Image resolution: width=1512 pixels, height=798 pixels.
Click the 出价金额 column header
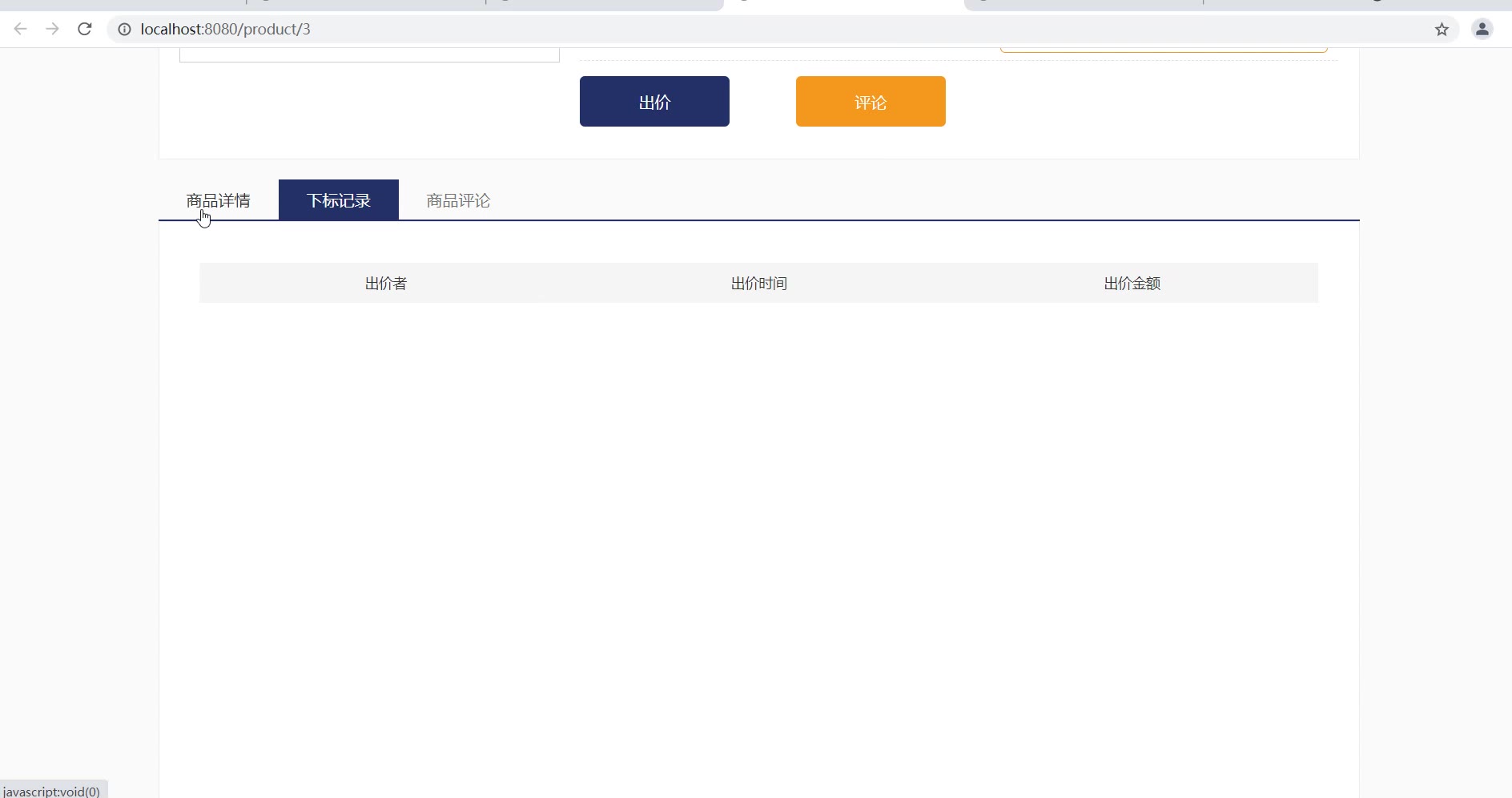1132,283
